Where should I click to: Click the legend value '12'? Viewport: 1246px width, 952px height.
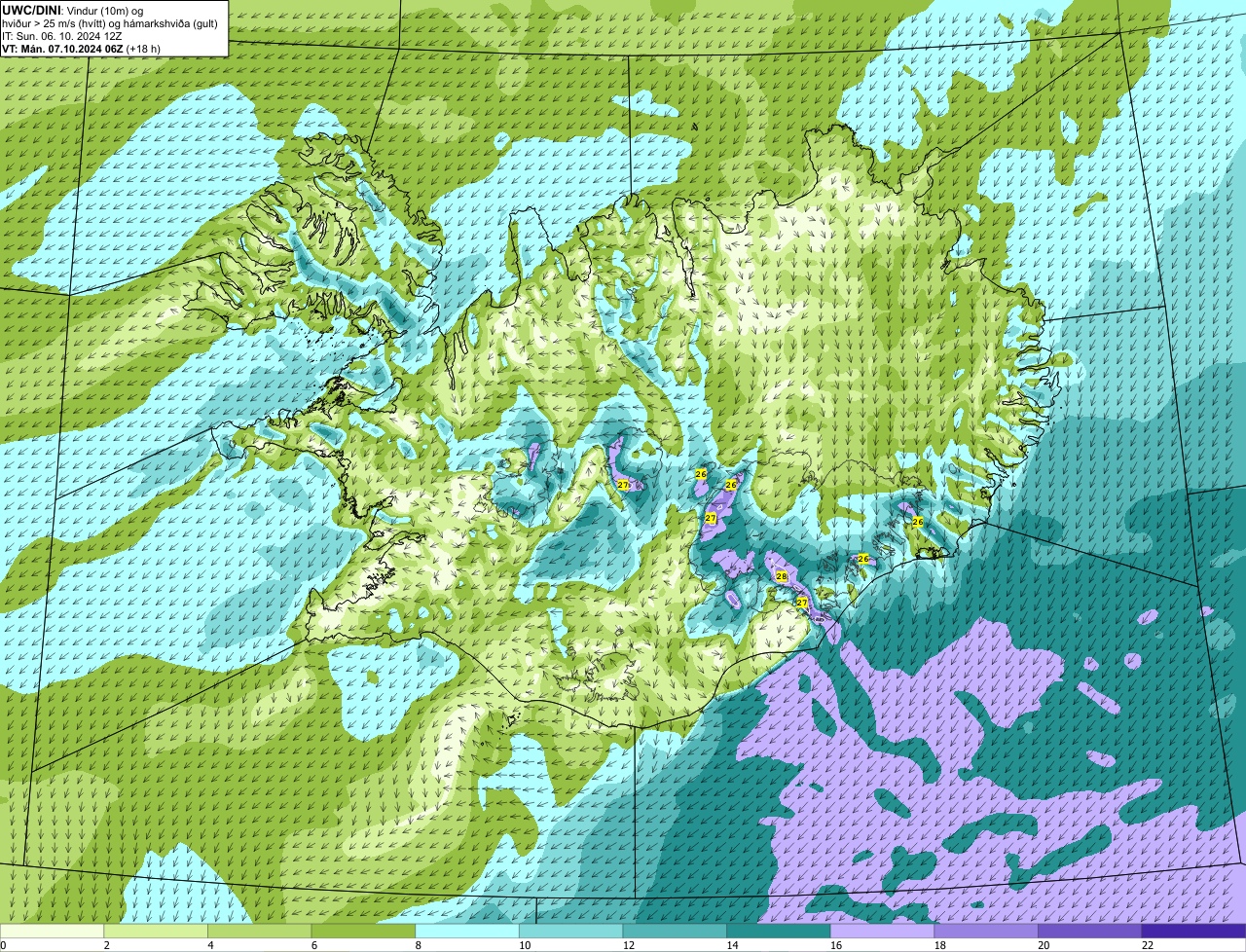[x=629, y=945]
